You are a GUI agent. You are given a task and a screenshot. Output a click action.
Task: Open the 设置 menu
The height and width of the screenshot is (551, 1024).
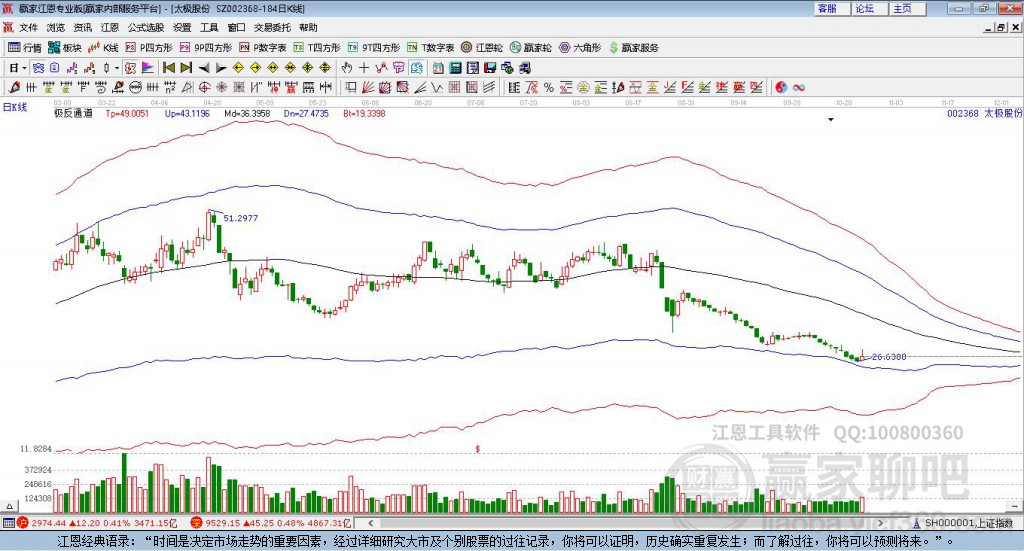click(x=182, y=27)
